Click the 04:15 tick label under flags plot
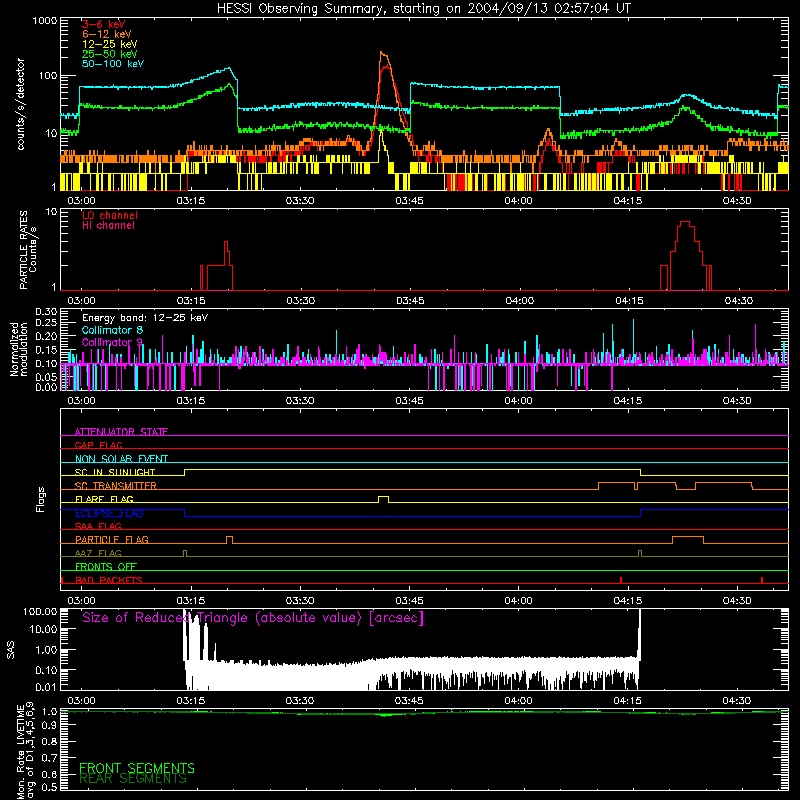This screenshot has width=800, height=800. tap(628, 601)
